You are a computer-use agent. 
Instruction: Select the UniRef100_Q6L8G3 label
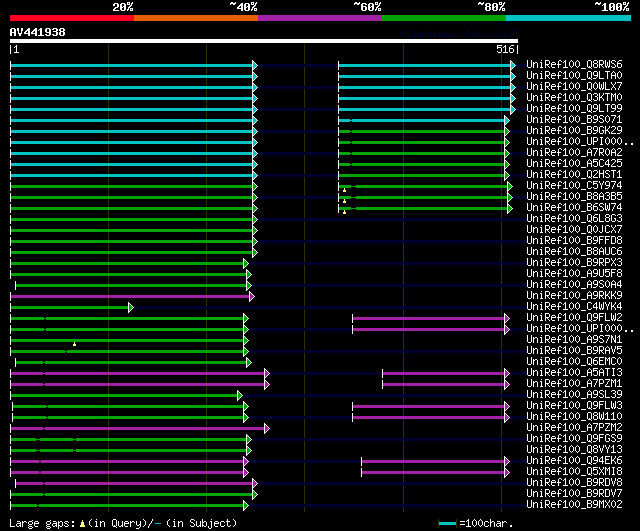coord(574,219)
